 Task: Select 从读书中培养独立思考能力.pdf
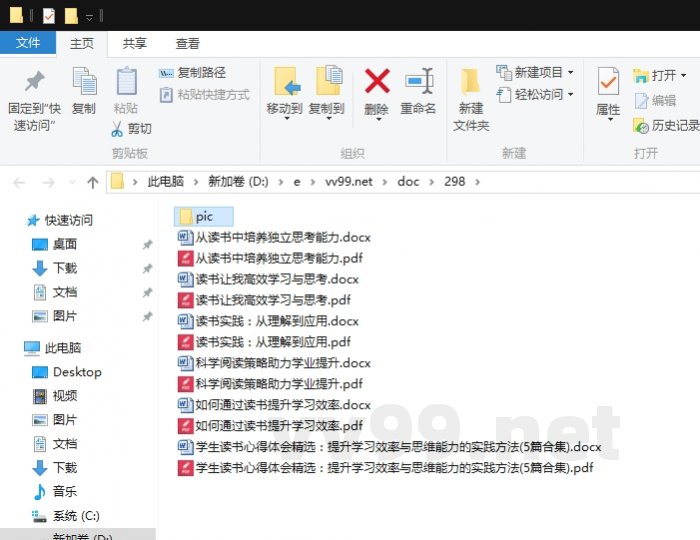(271, 258)
